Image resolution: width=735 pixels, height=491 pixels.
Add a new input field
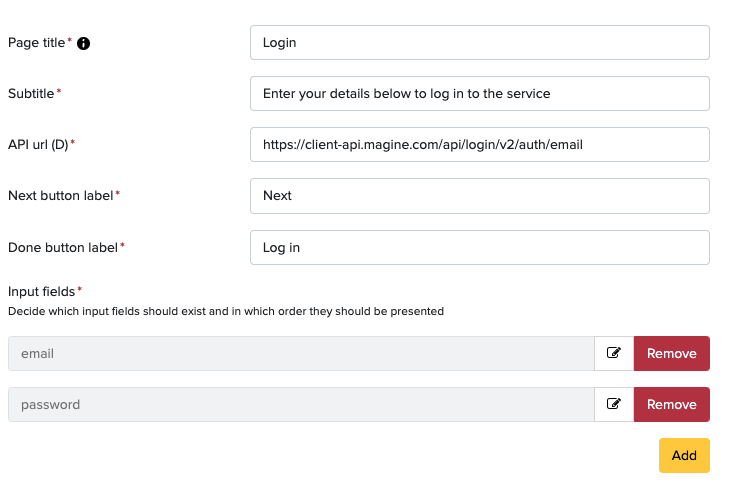(684, 455)
